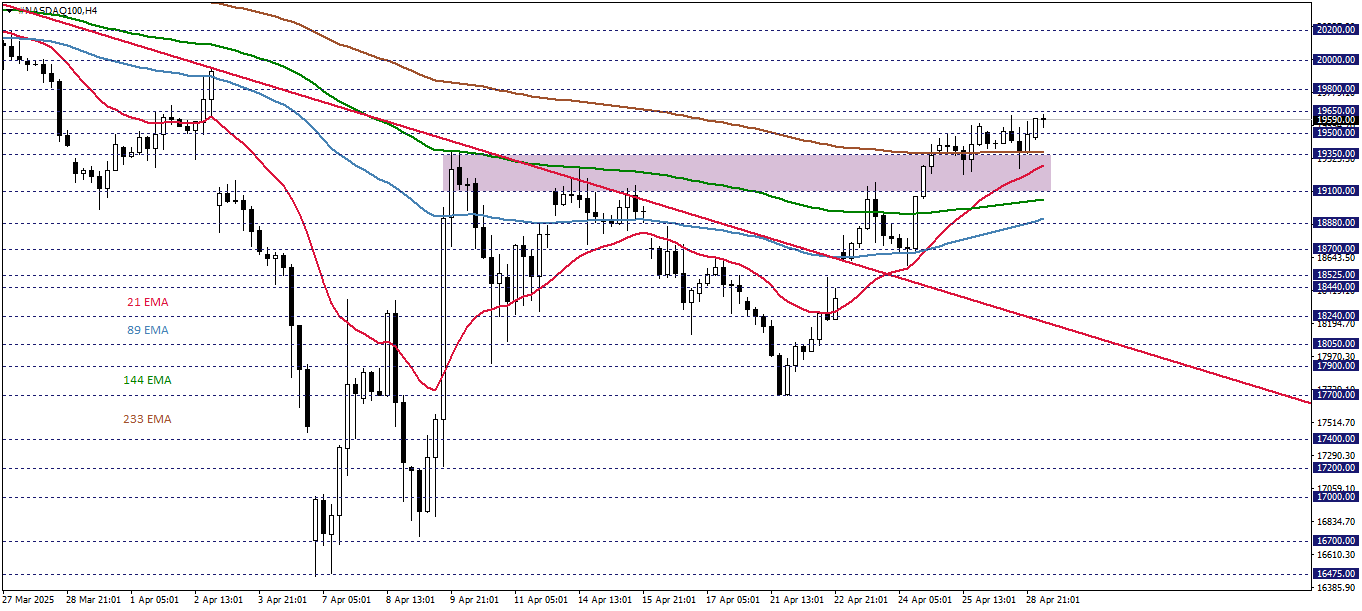Click the 28 Apr 21:01 time label
This screenshot has width=1362, height=611.
[x=1054, y=600]
